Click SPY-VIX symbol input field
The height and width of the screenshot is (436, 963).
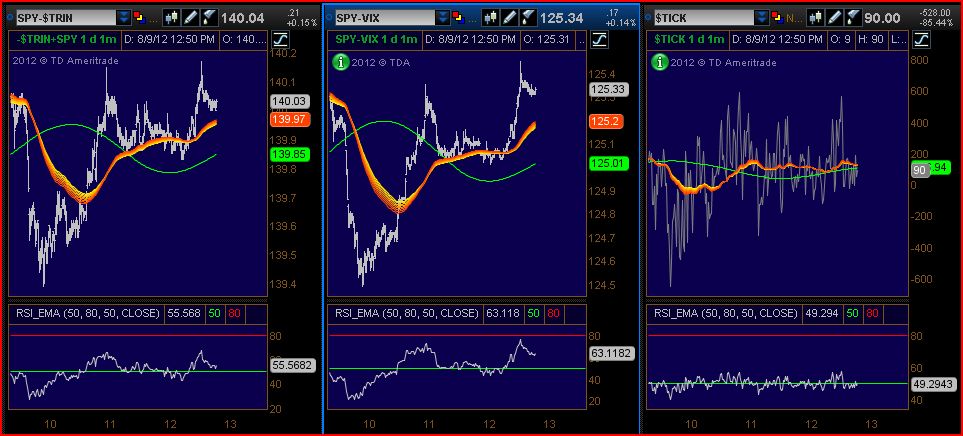pos(384,18)
